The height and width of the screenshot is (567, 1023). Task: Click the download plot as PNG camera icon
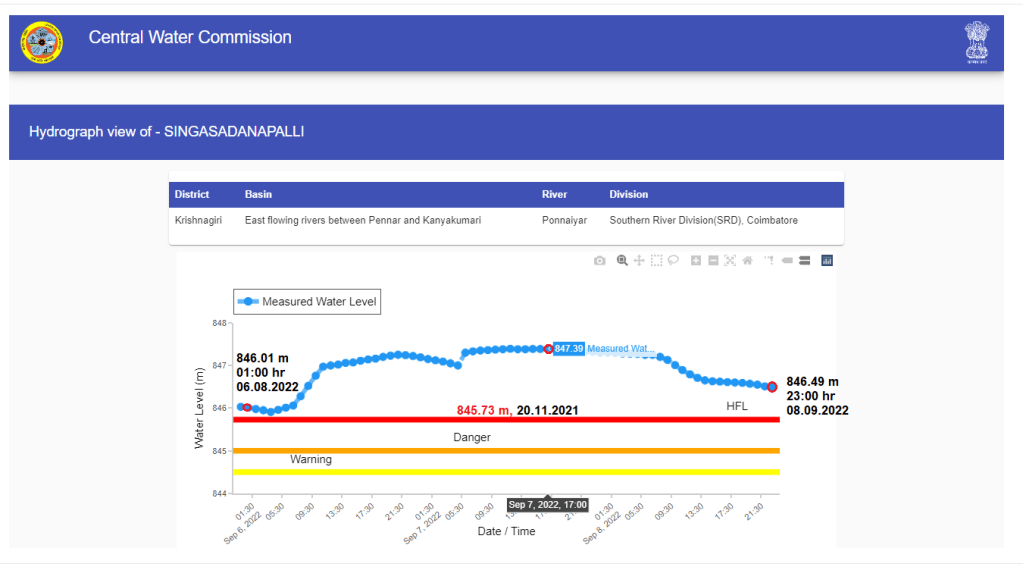tap(599, 261)
